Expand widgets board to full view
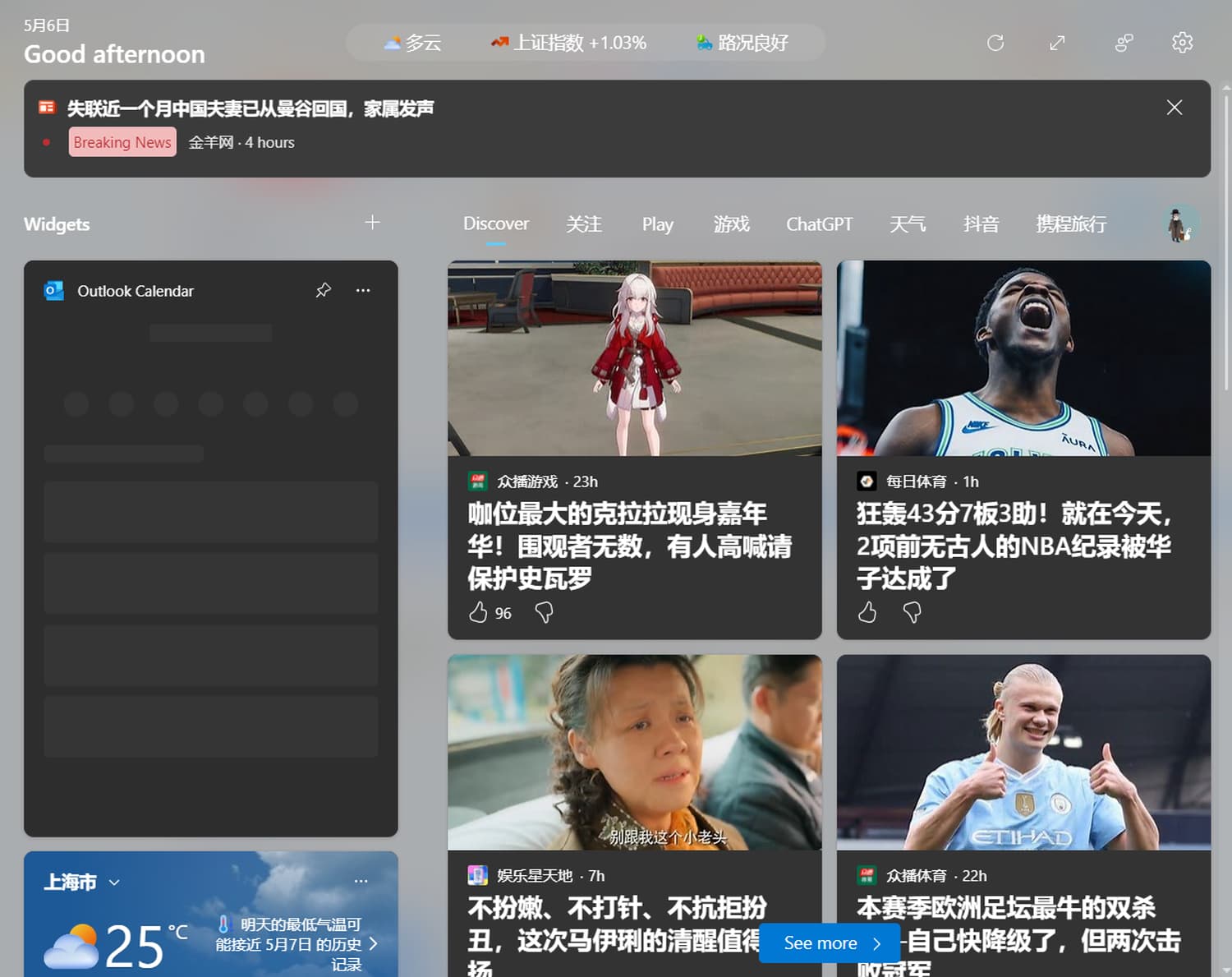 [x=1057, y=43]
